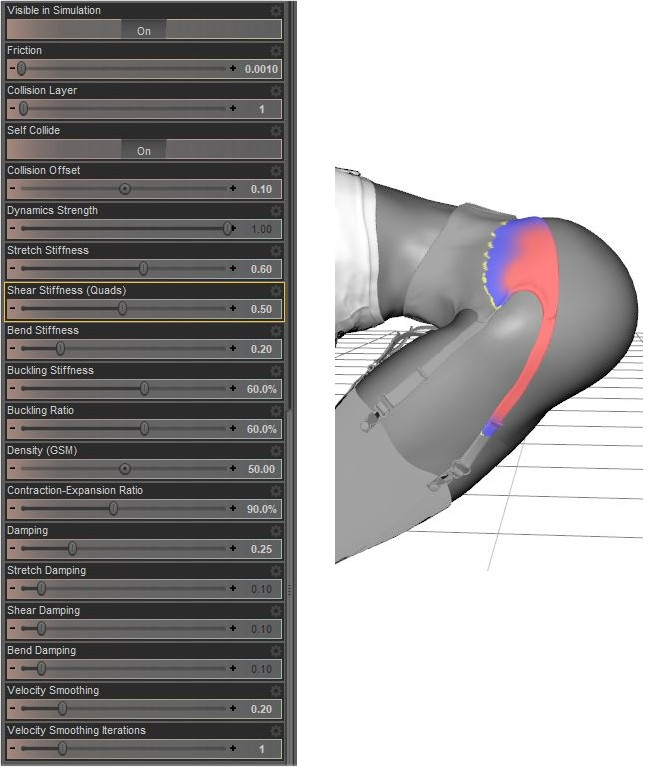Increase Velocity Smoothing with the plus button
This screenshot has width=661, height=767.
point(233,708)
